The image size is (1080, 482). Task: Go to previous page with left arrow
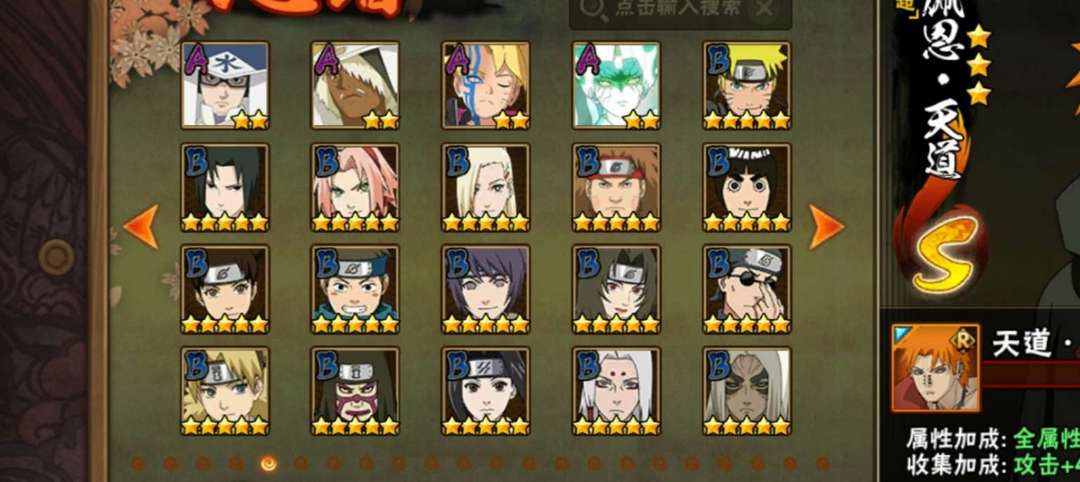(x=141, y=227)
